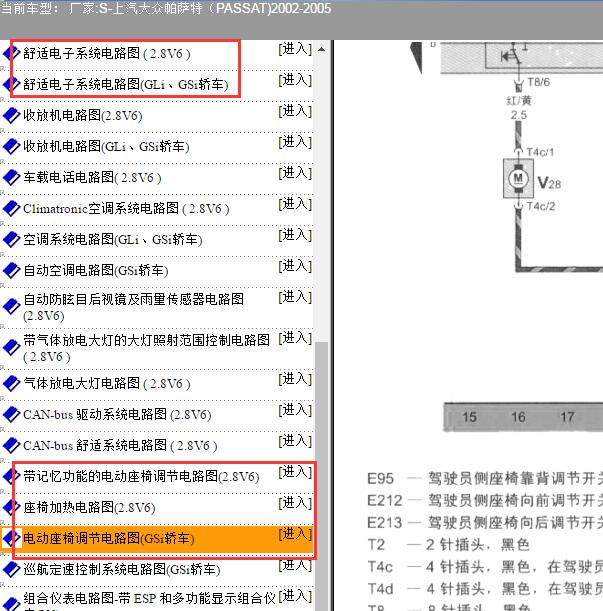The width and height of the screenshot is (603, 611).
Task: Click book icon beside 带气体放电大灯的大灯照射范围控制电路图
Action: 11,347
